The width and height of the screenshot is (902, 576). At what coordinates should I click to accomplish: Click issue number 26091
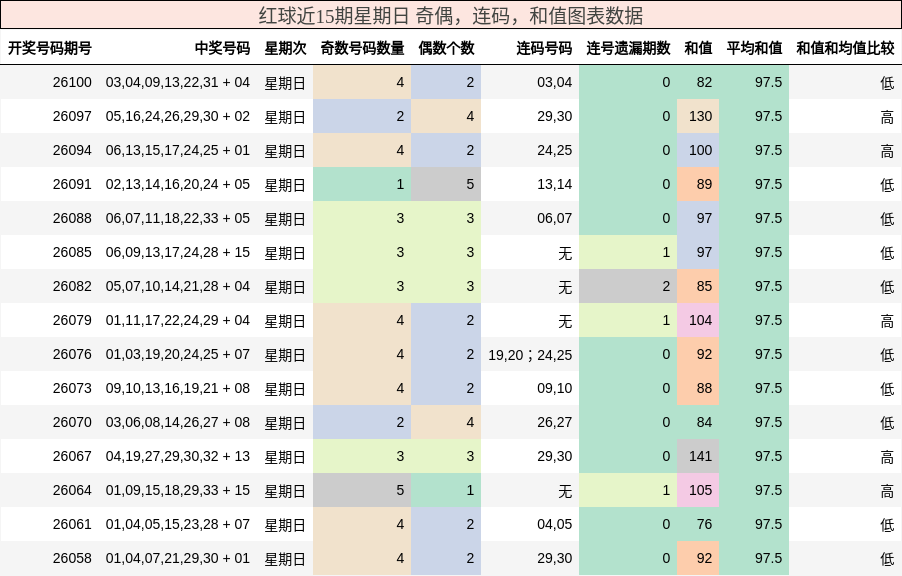tap(72, 184)
